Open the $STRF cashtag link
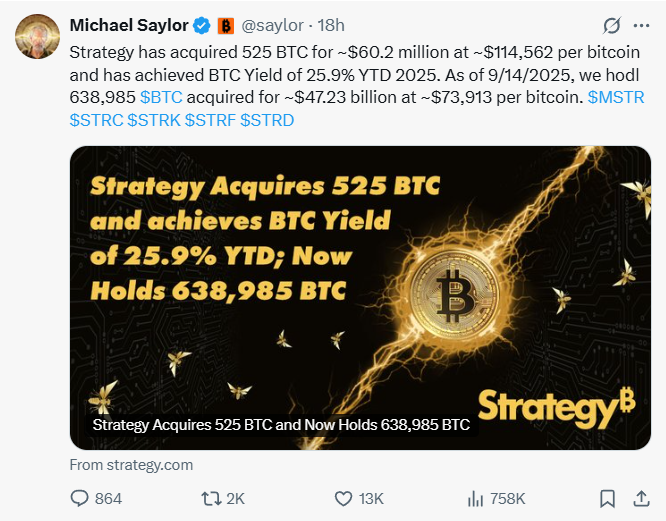 pos(209,120)
